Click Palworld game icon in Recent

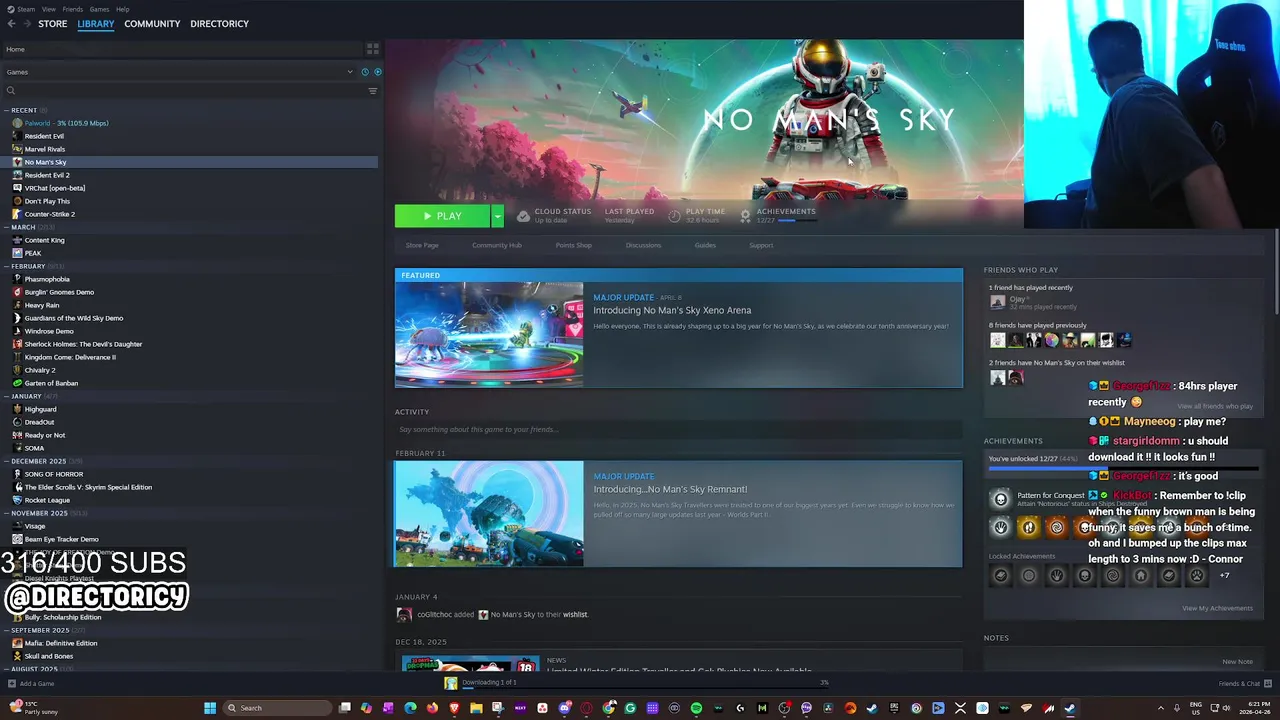pos(17,123)
